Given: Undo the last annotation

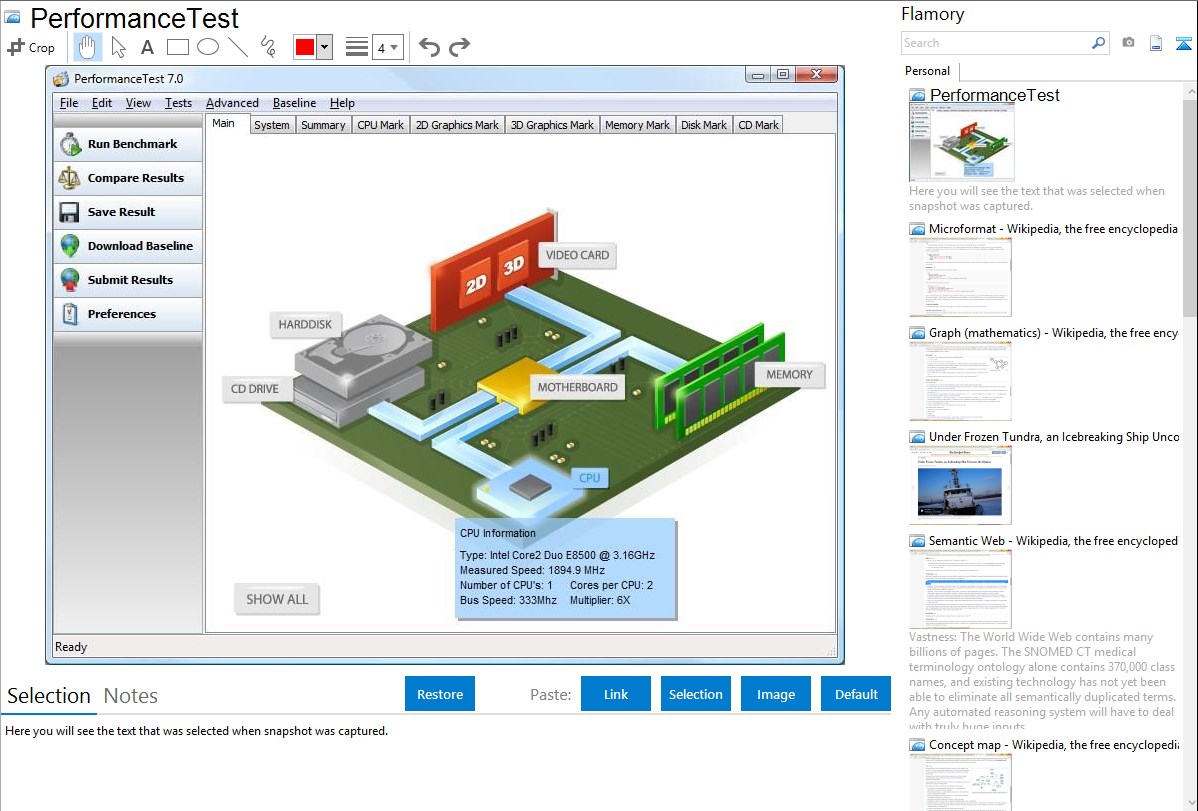Looking at the screenshot, I should pyautogui.click(x=429, y=47).
